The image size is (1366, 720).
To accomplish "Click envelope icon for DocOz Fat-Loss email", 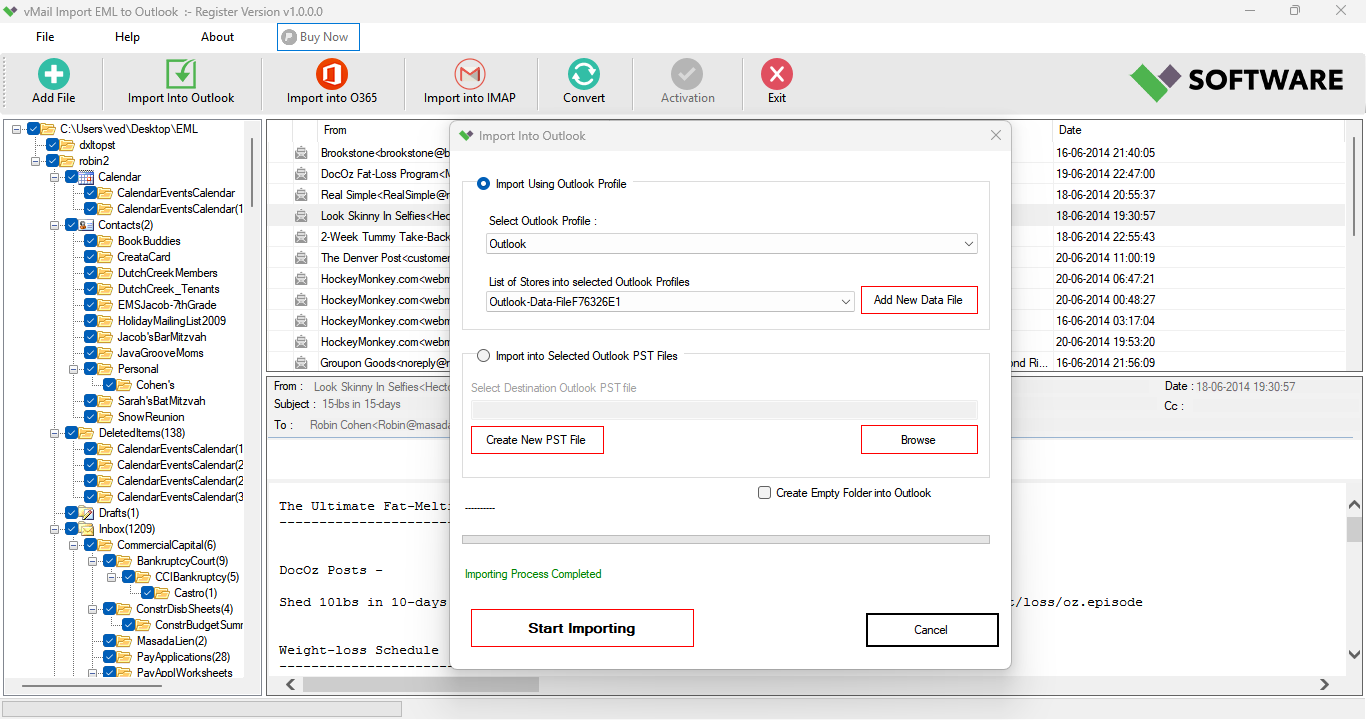I will point(301,174).
